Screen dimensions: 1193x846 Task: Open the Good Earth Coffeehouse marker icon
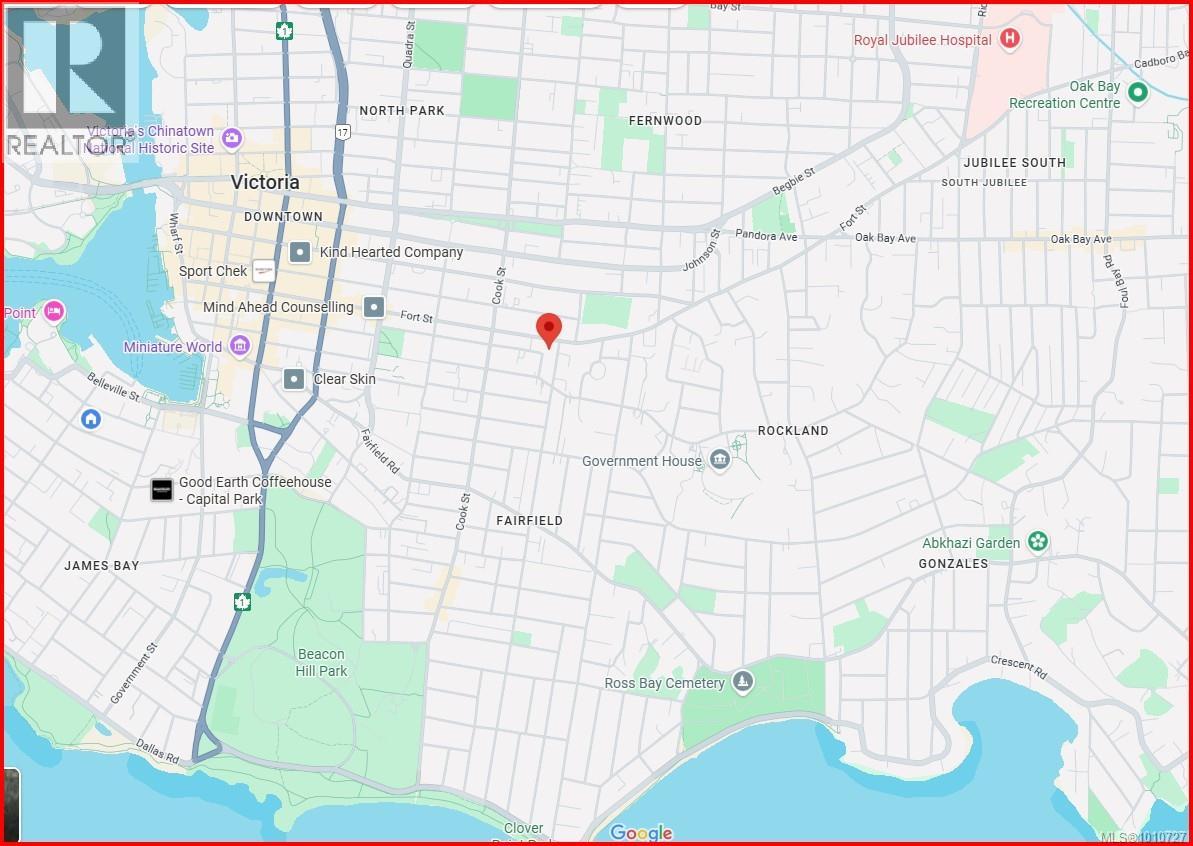[x=161, y=490]
